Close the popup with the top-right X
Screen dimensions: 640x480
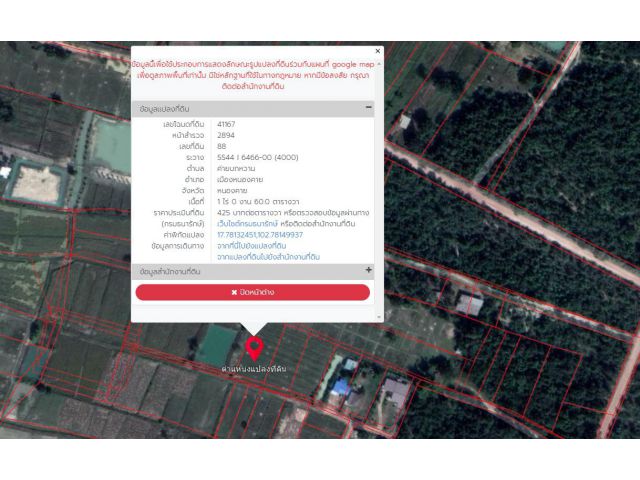377,51
